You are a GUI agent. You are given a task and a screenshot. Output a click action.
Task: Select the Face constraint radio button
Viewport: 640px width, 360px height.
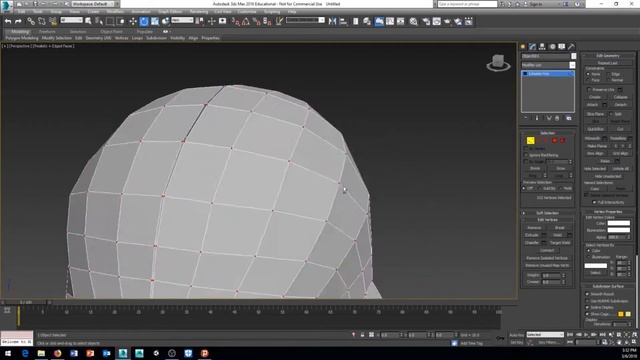[x=588, y=80]
